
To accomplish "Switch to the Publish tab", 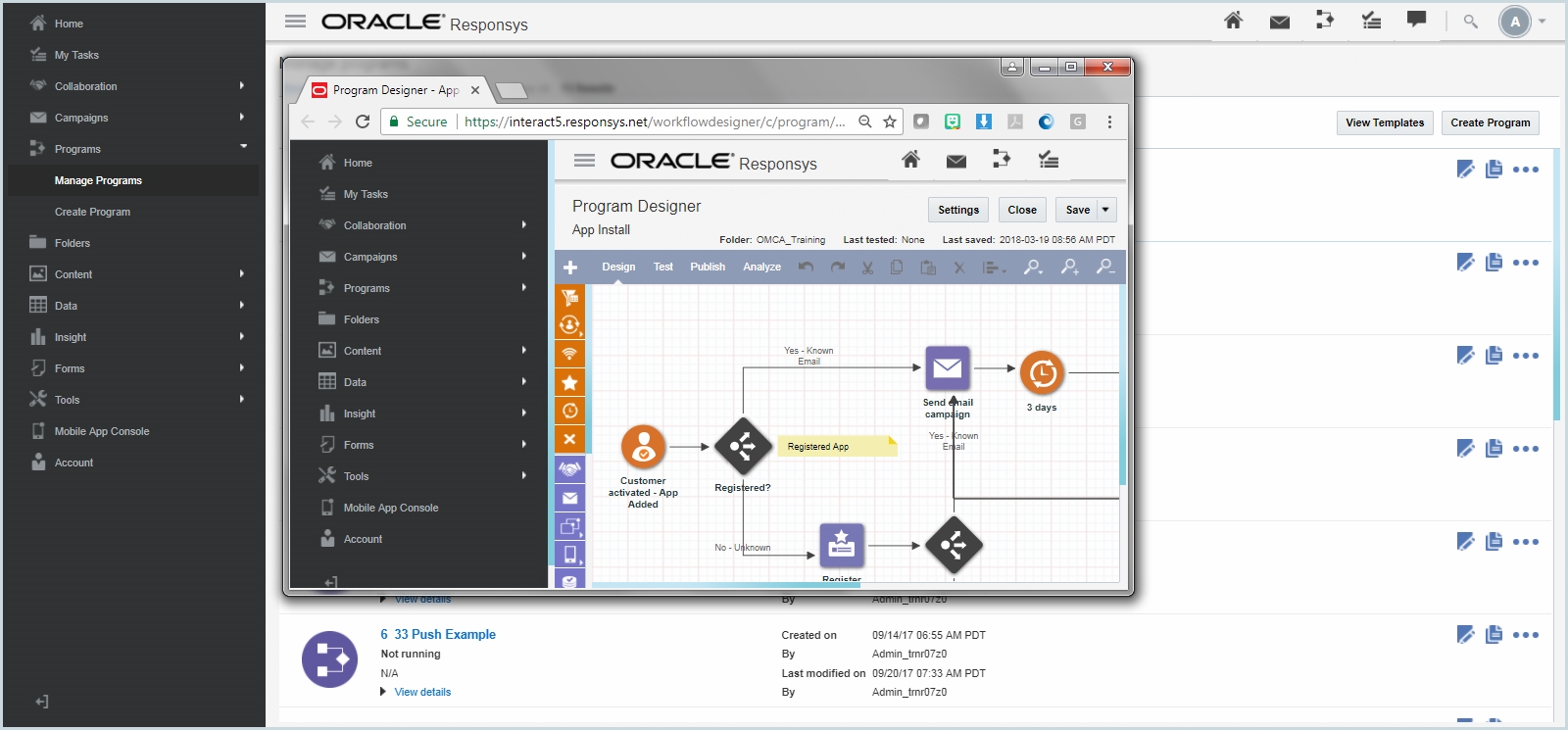I will 708,267.
